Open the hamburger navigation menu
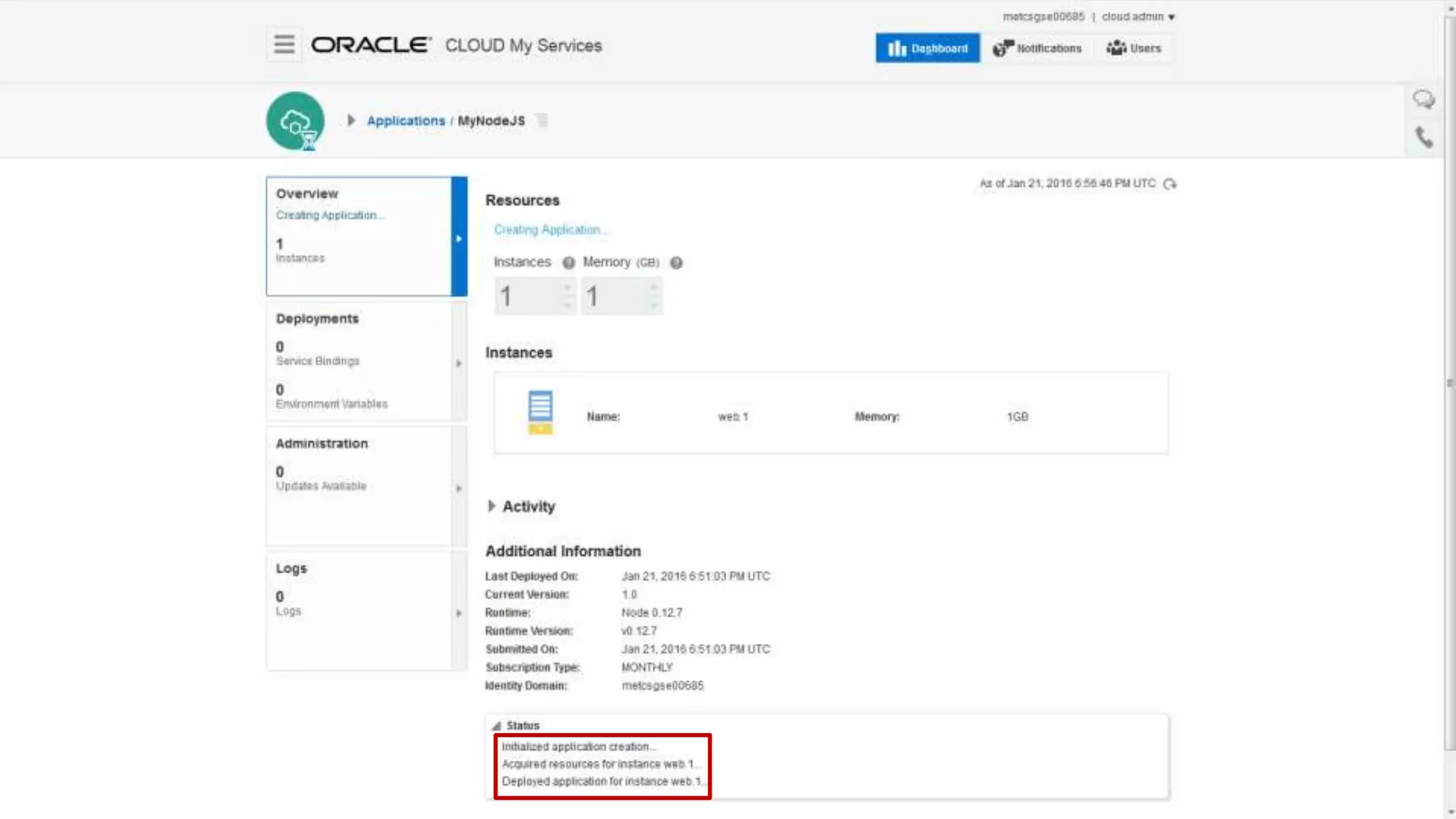The height and width of the screenshot is (819, 1456). pyautogui.click(x=284, y=44)
